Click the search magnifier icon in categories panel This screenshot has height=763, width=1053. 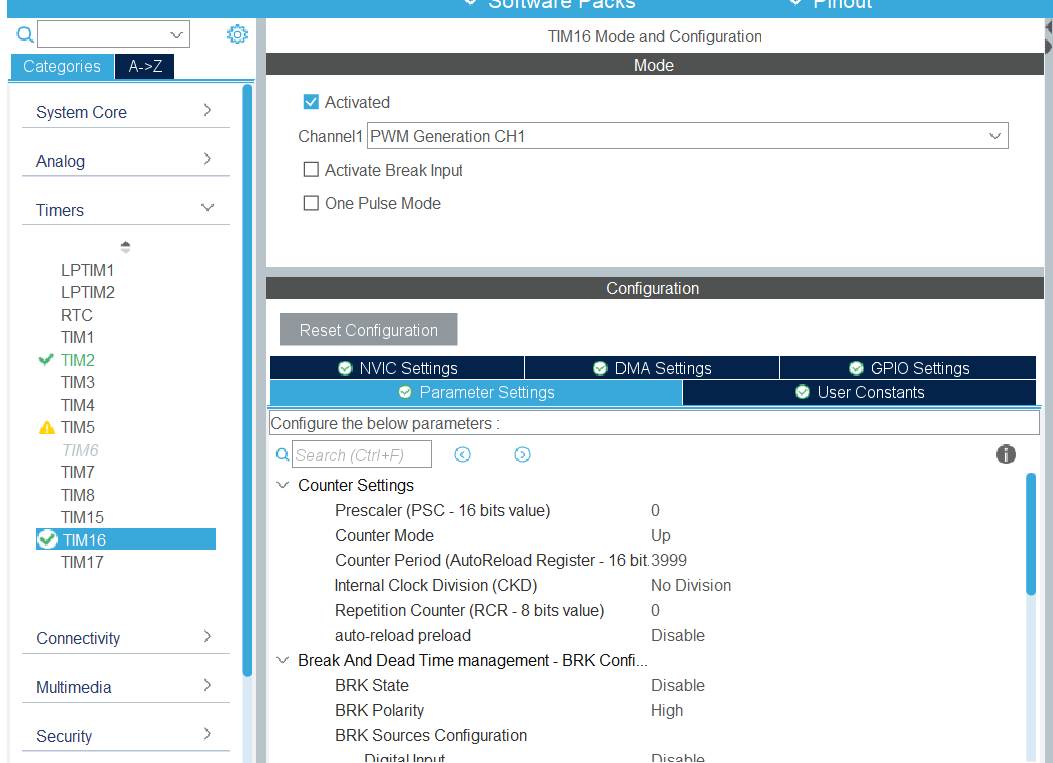click(x=25, y=34)
